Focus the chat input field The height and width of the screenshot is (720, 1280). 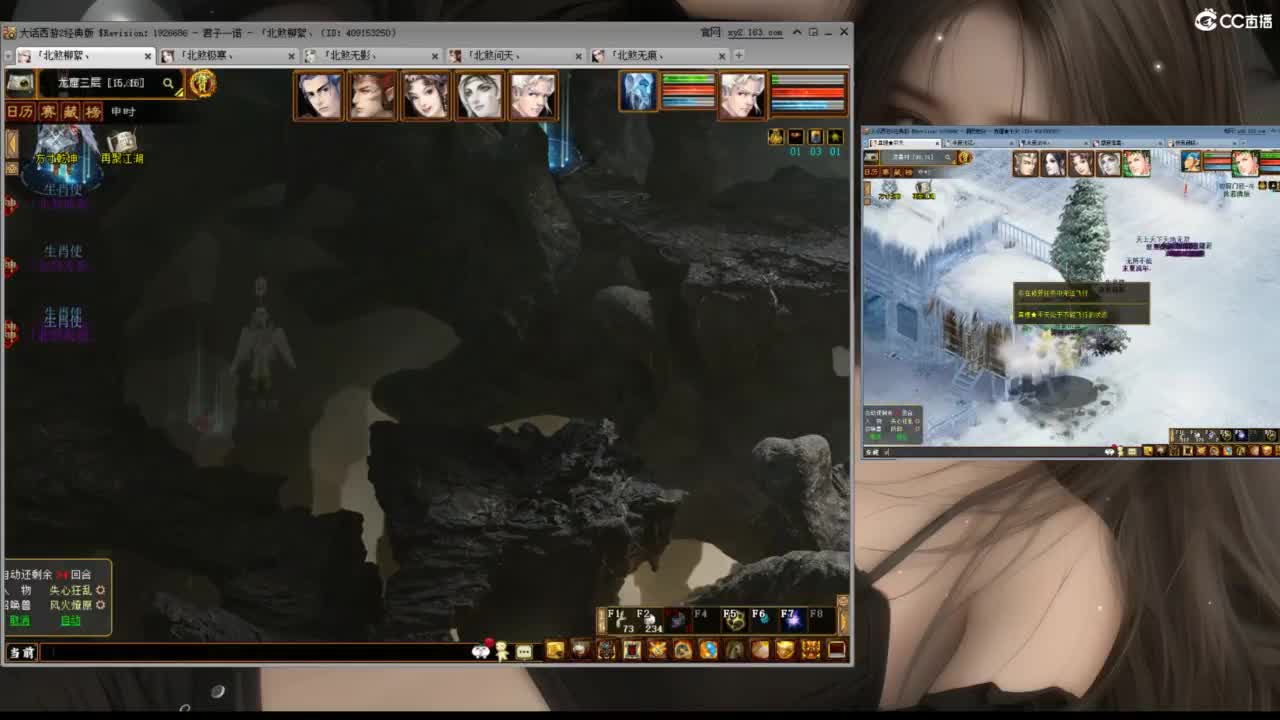click(x=255, y=652)
